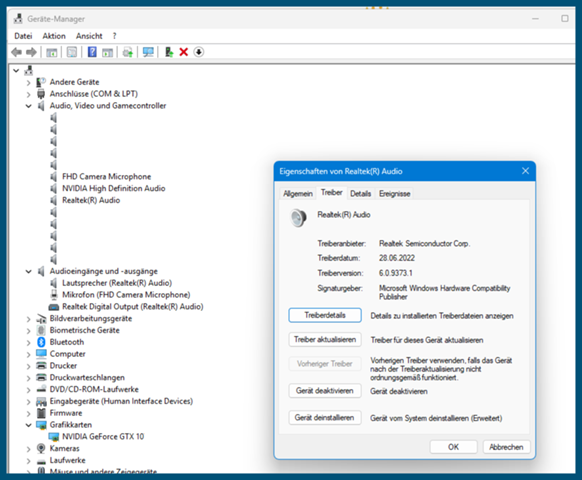Click the printer-shaped update driver toolbar icon
582x480 pixels.
coord(128,52)
